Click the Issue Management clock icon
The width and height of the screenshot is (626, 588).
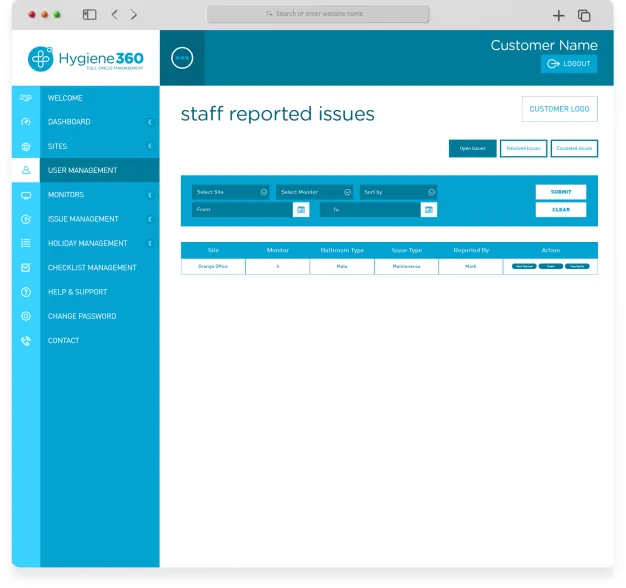pyautogui.click(x=26, y=219)
